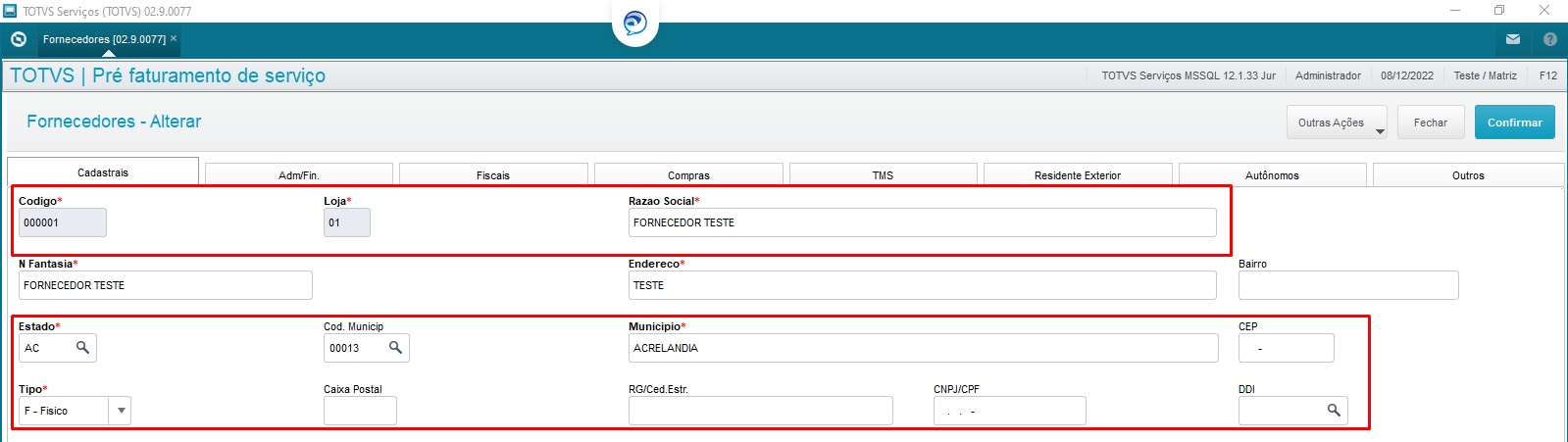1568x442 pixels.
Task: Click TOTVS Serviços window title icon
Action: click(10, 11)
